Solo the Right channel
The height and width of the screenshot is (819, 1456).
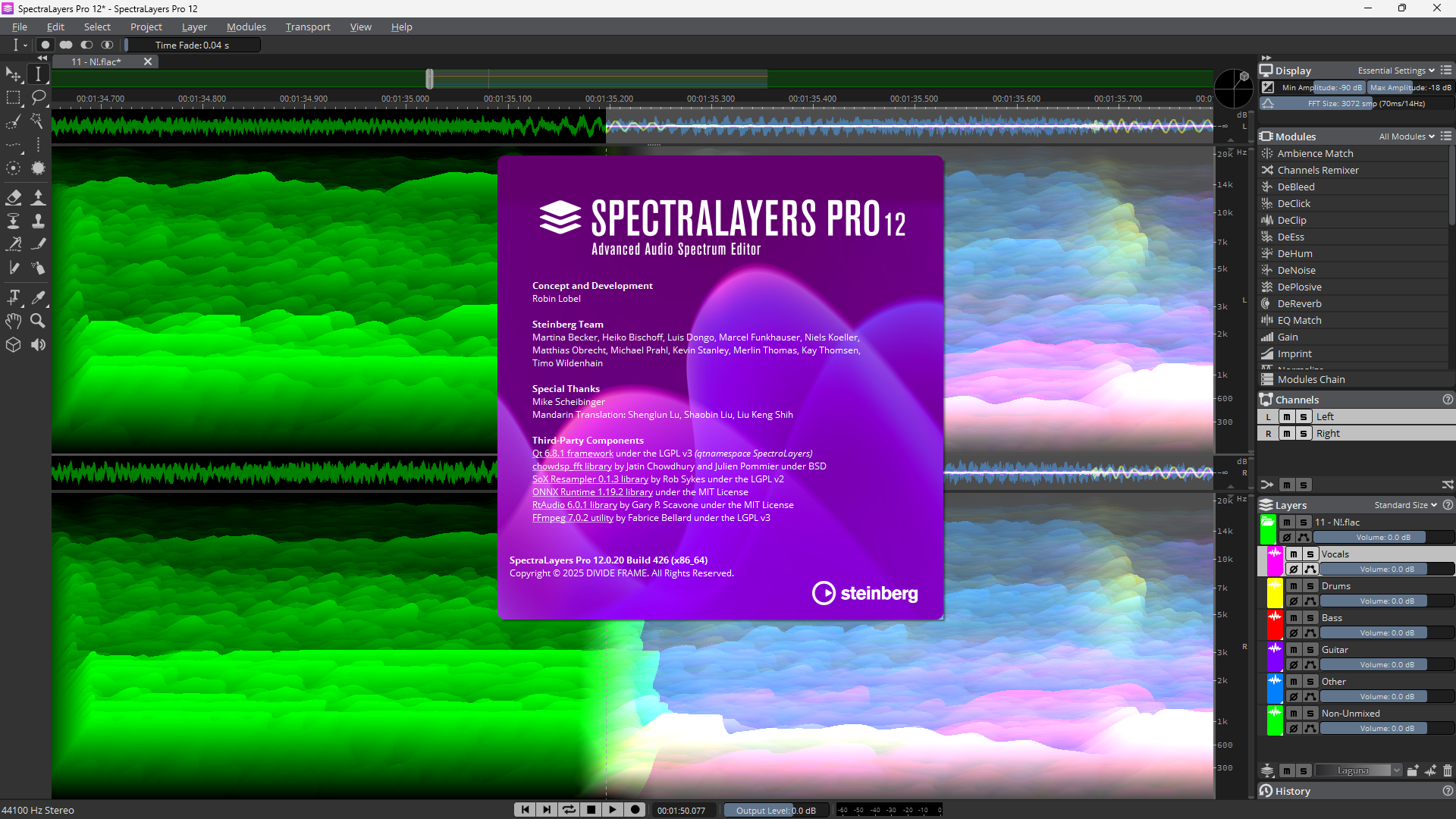[x=1304, y=434]
